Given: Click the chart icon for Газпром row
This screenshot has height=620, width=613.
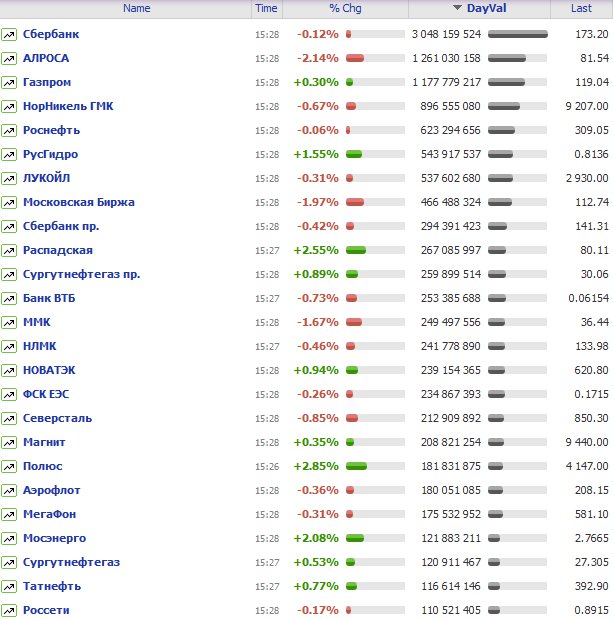Looking at the screenshot, I should (9, 82).
